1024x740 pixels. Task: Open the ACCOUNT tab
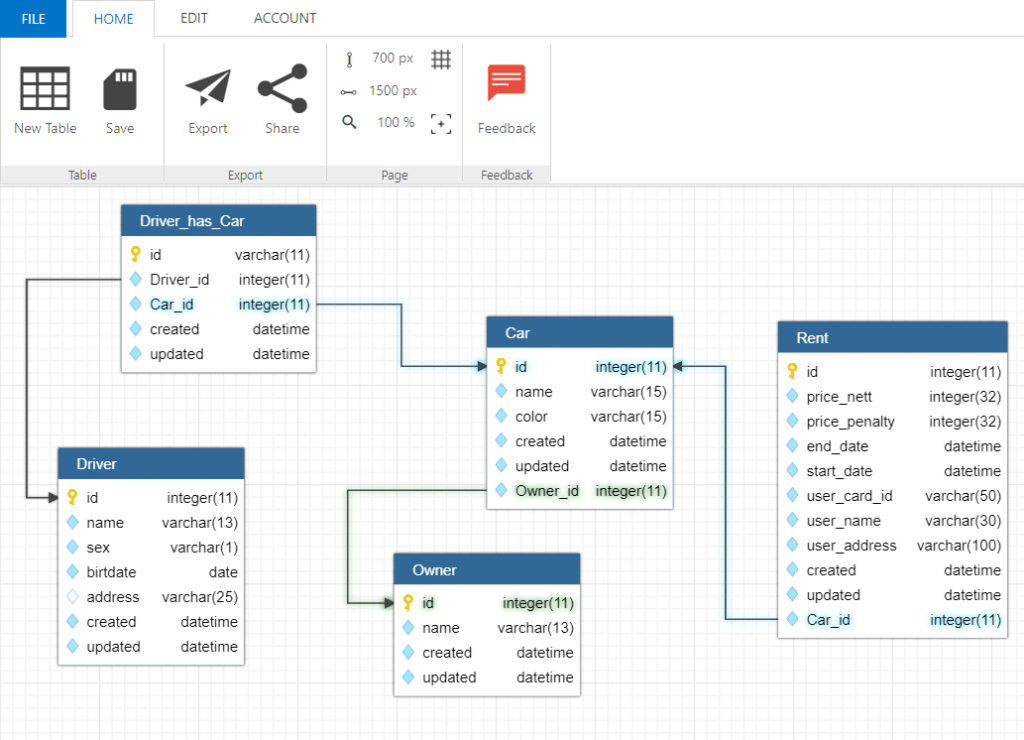click(285, 18)
